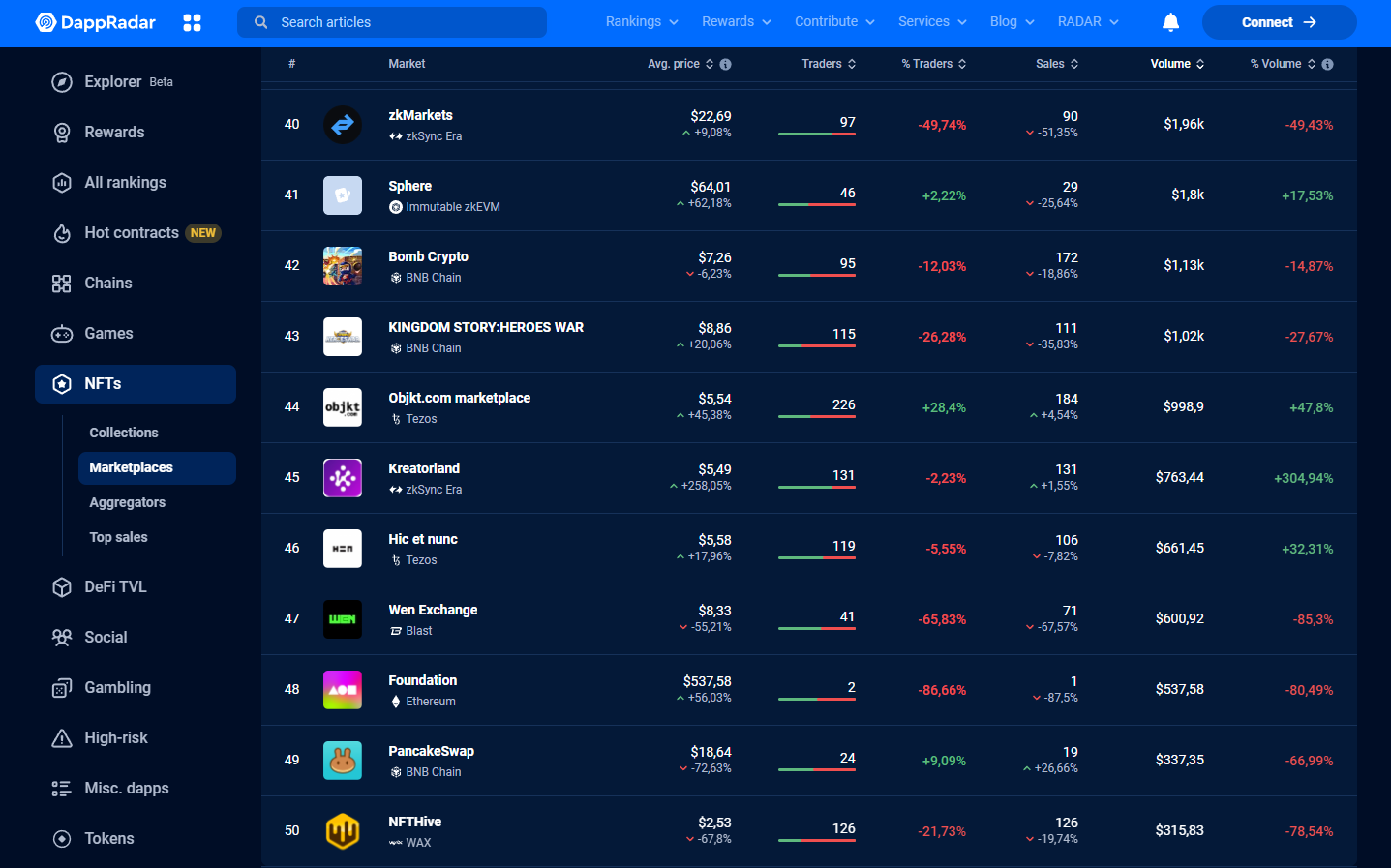Sort the table by % Volume column
Screen dimensions: 1391x868
click(x=1283, y=64)
